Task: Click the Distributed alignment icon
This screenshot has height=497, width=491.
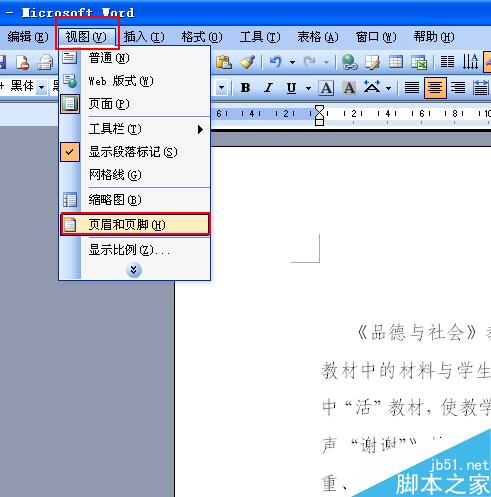Action: click(x=481, y=88)
